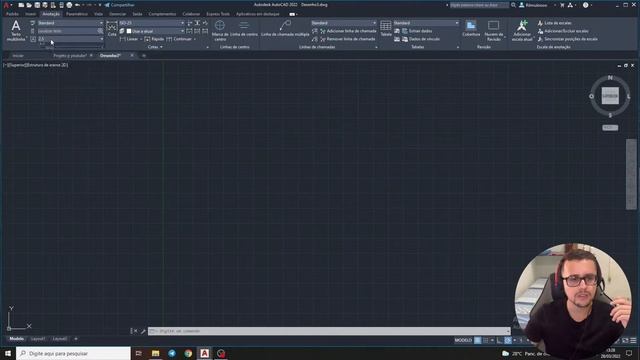Switch to the Iniciar document tab
Image resolution: width=640 pixels, height=360 pixels.
coord(18,56)
